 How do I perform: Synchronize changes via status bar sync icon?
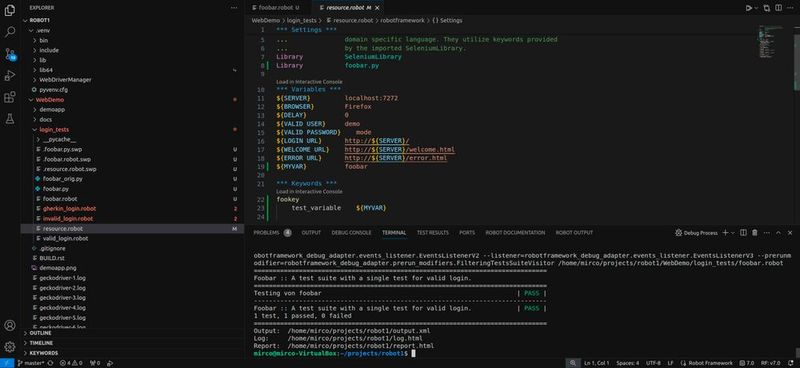coord(51,363)
